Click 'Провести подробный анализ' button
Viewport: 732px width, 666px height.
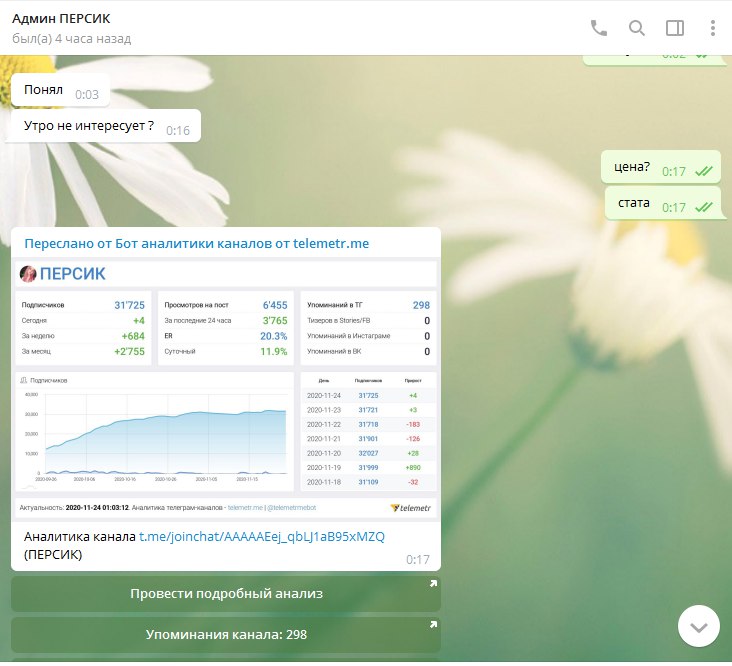click(226, 594)
